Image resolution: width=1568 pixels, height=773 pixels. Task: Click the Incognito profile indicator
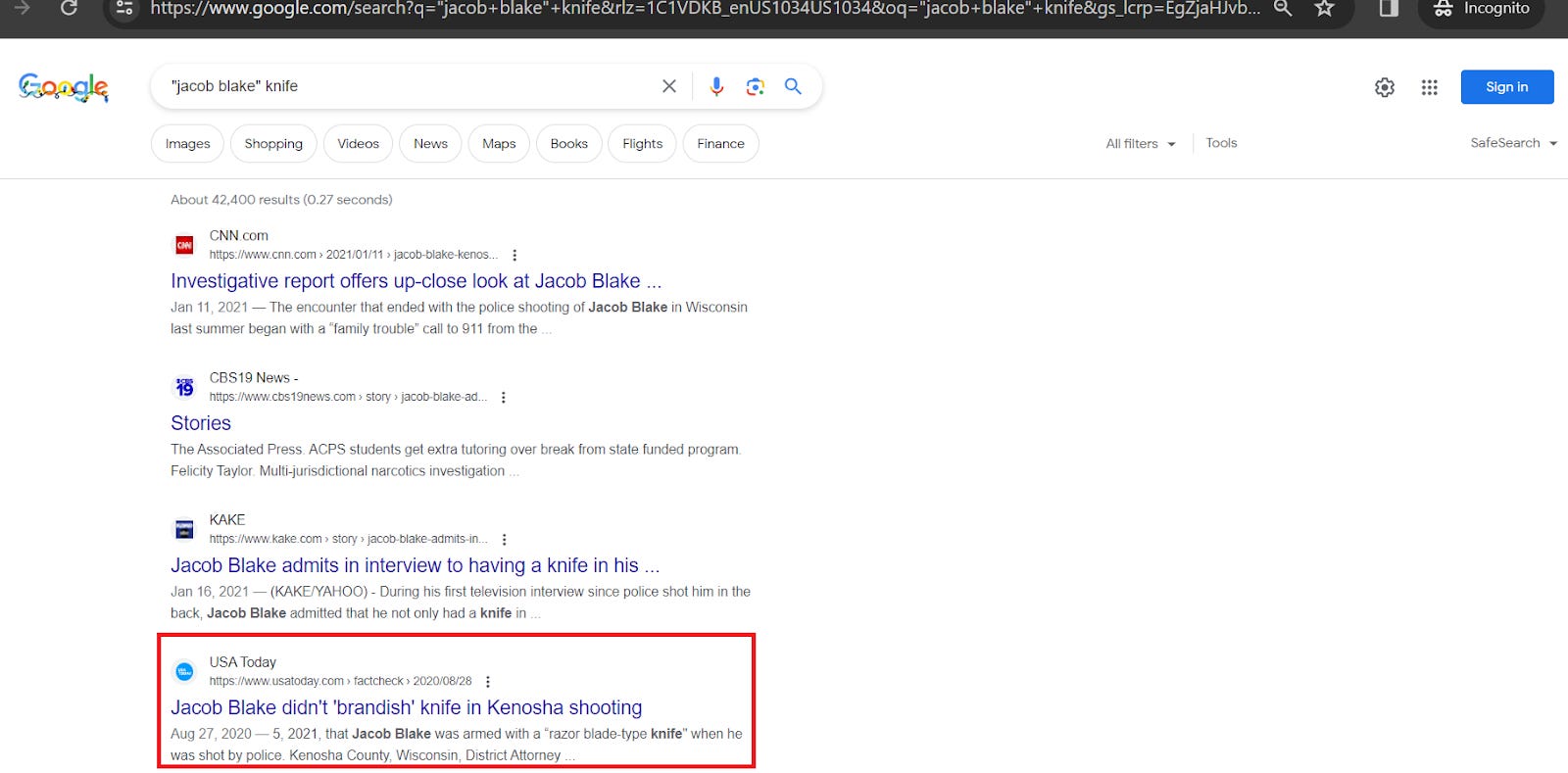pos(1481,8)
